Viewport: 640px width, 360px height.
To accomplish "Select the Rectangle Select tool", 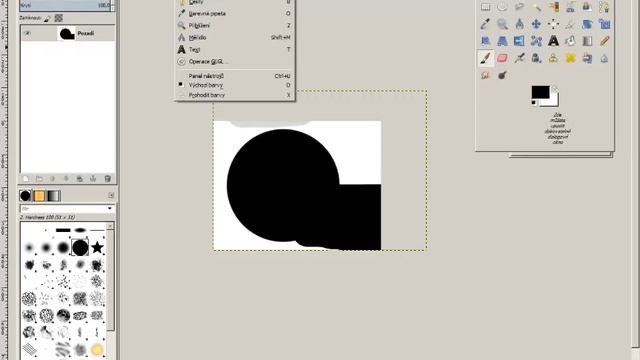I will 485,7.
